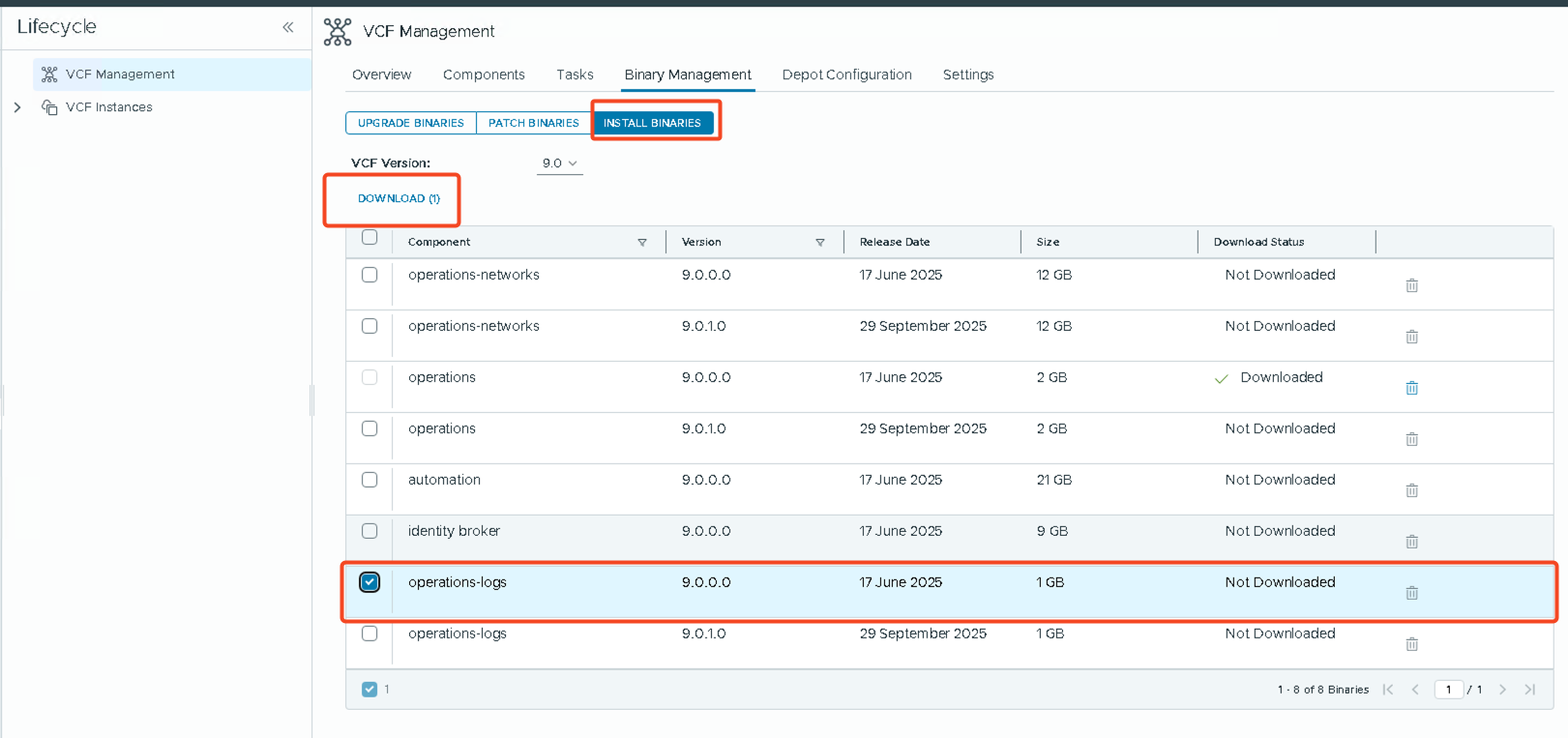The width and height of the screenshot is (1568, 738).
Task: Click the trash icon for the automation row
Action: 1411,490
